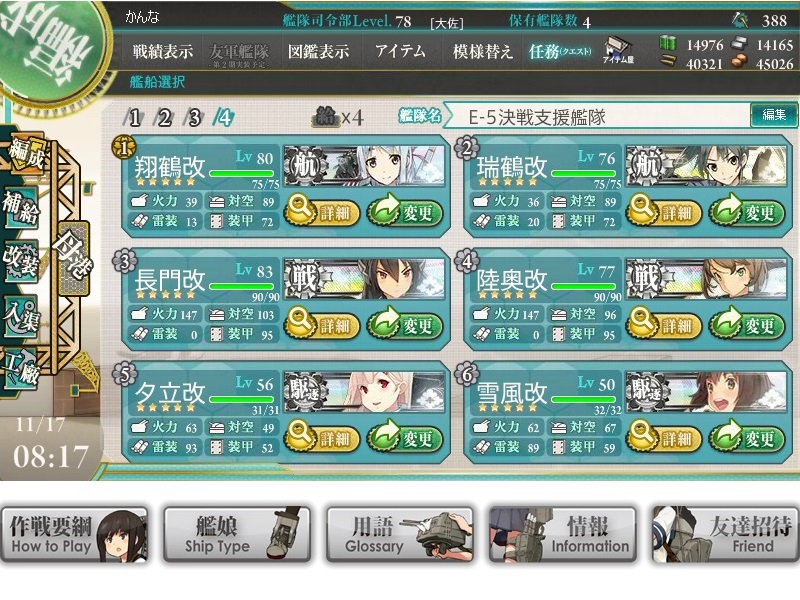This screenshot has height=600, width=800.
Task: Click 編集 to edit fleet name
Action: pyautogui.click(x=773, y=115)
